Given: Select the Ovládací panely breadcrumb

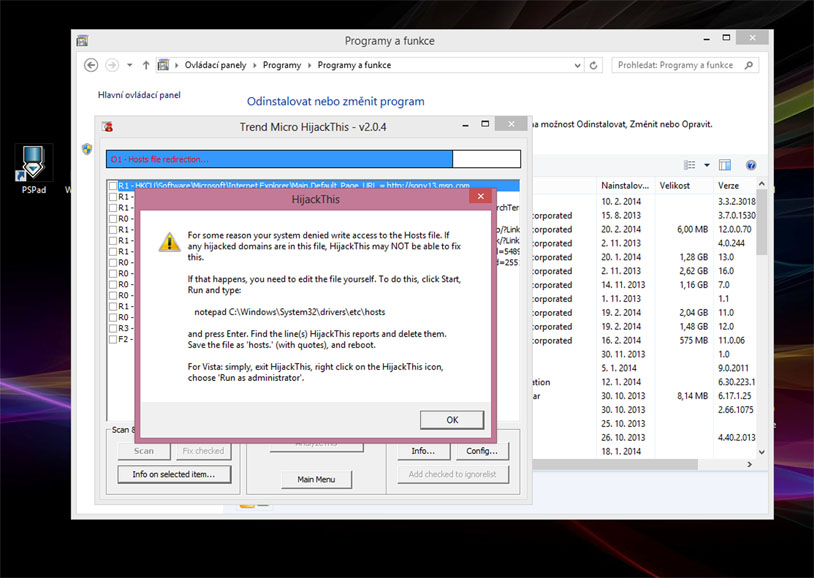Looking at the screenshot, I should click(x=215, y=65).
